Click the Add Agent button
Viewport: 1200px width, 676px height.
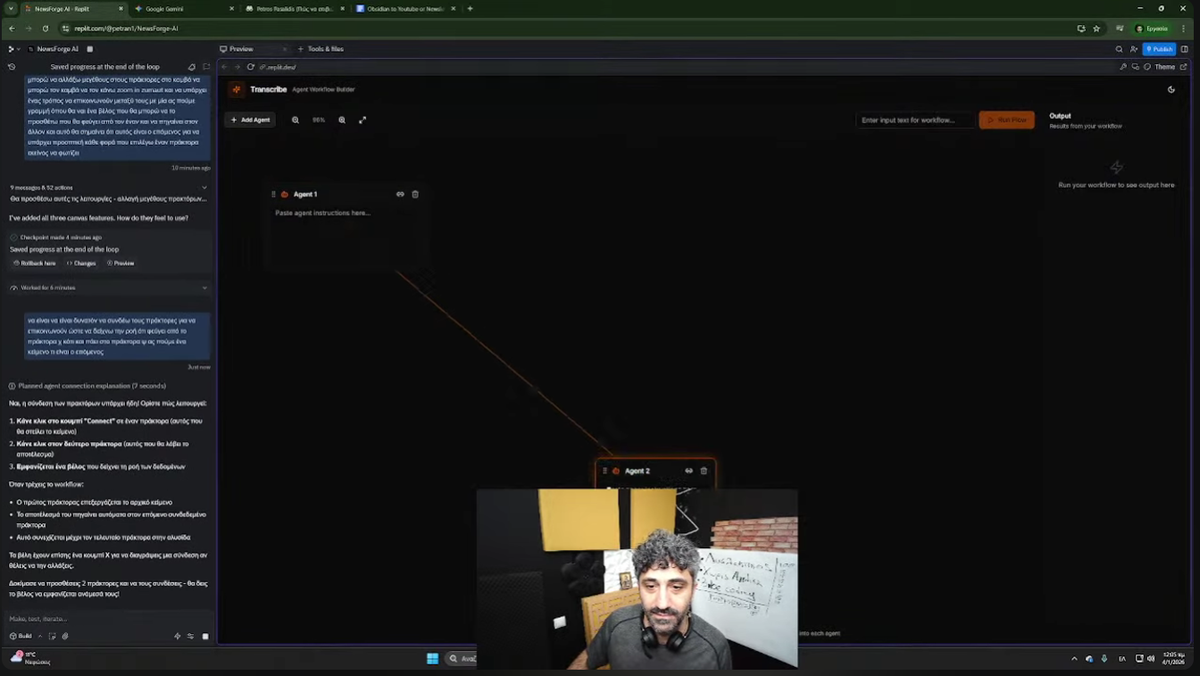coord(250,120)
